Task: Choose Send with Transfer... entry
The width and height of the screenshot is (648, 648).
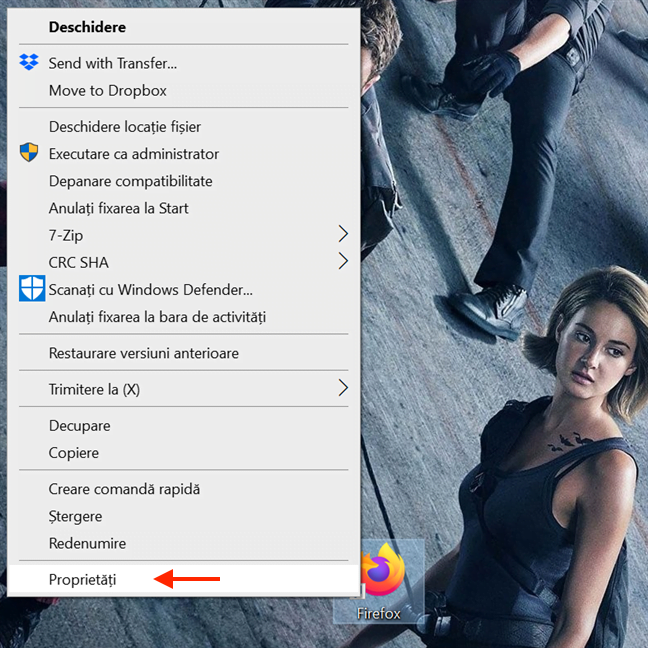Action: 183,63
